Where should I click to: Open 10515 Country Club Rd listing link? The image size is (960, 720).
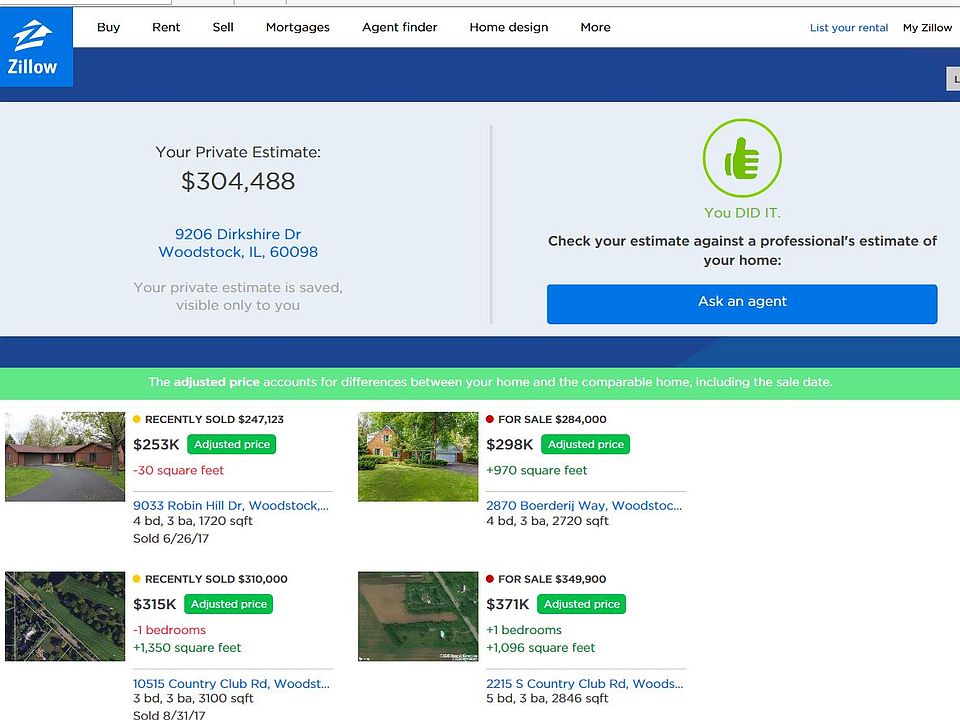[231, 683]
